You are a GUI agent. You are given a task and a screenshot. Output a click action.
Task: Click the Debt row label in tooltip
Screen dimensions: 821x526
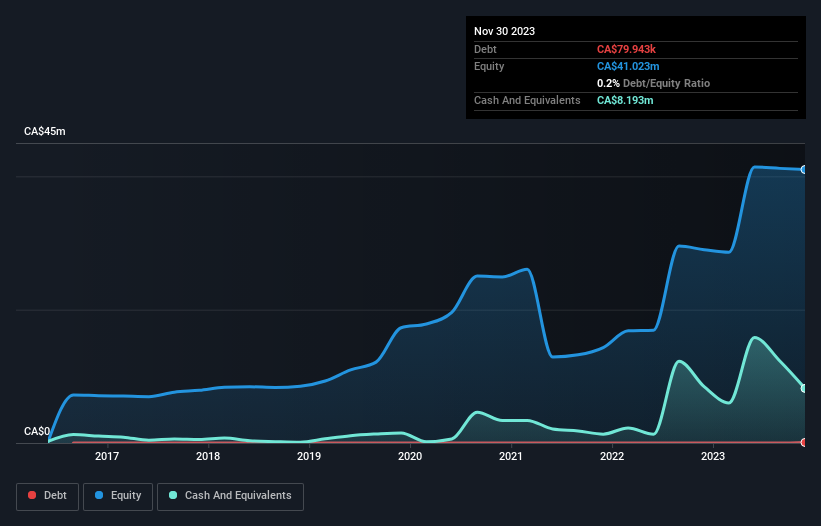tap(485, 49)
